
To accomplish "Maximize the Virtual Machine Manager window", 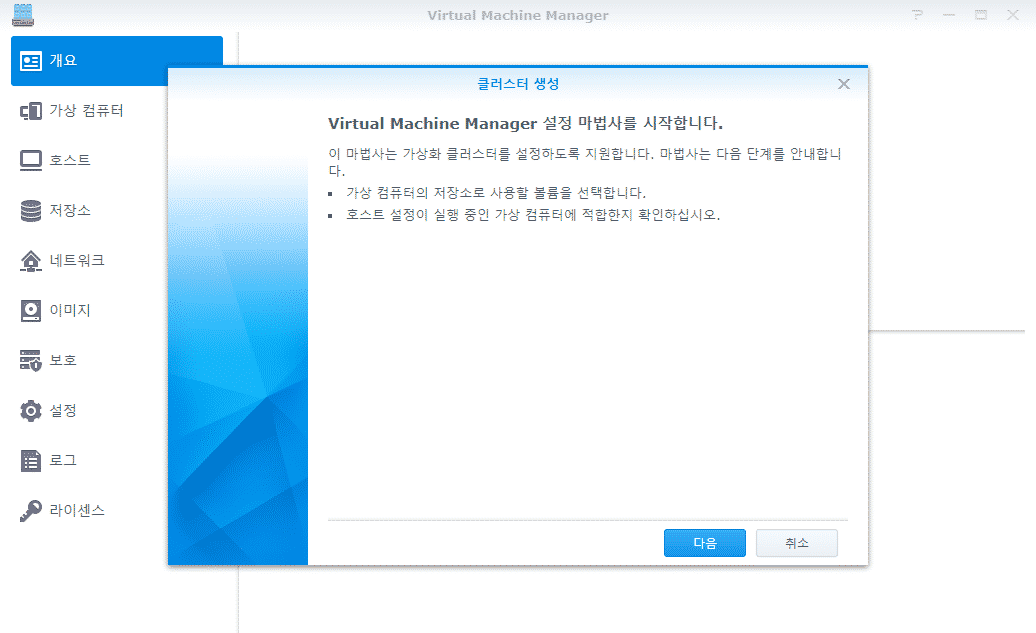I will [x=981, y=15].
